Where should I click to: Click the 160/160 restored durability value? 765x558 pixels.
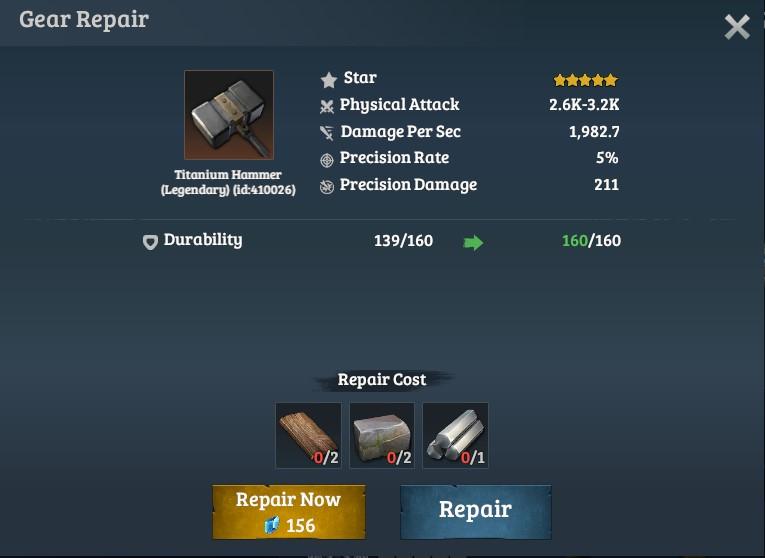tap(591, 240)
